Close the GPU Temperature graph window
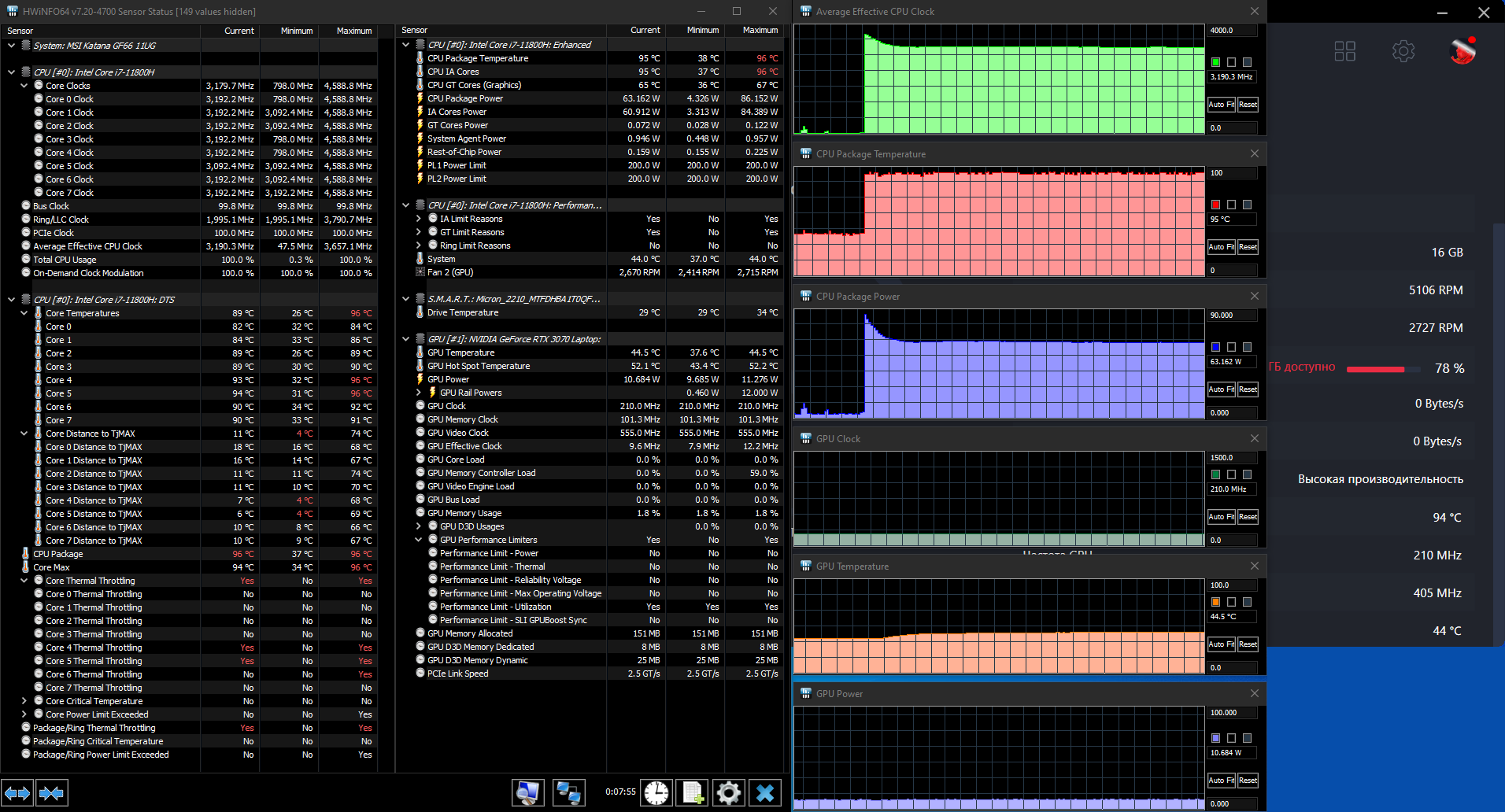Viewport: 1505px width, 812px height. click(x=1255, y=566)
